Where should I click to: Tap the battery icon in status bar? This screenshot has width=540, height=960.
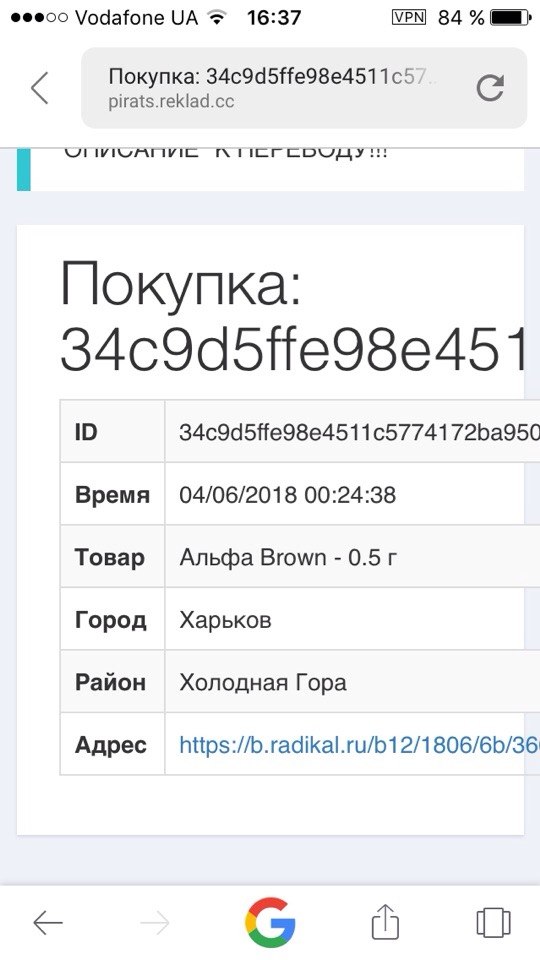click(510, 17)
